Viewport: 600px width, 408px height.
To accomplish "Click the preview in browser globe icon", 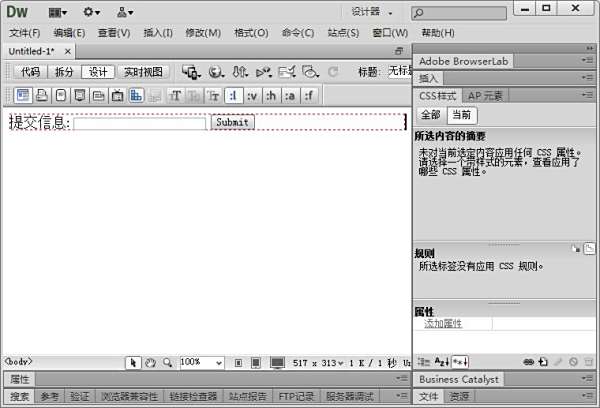I will 216,72.
